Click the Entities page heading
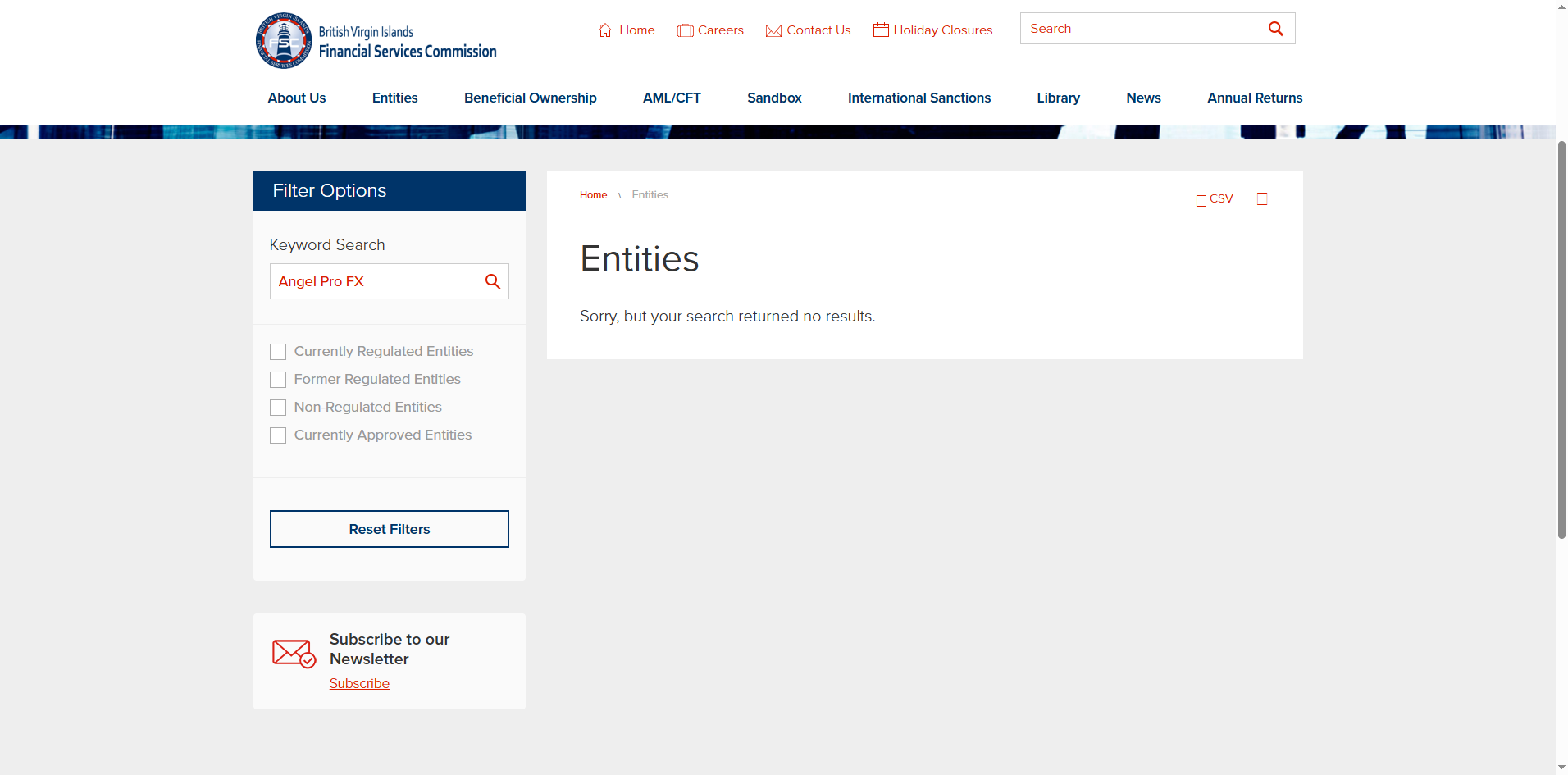The image size is (1568, 775). coord(639,259)
